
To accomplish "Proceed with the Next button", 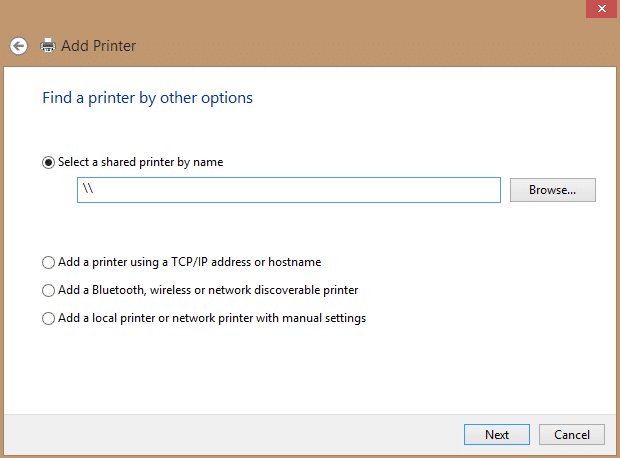I will [x=497, y=435].
